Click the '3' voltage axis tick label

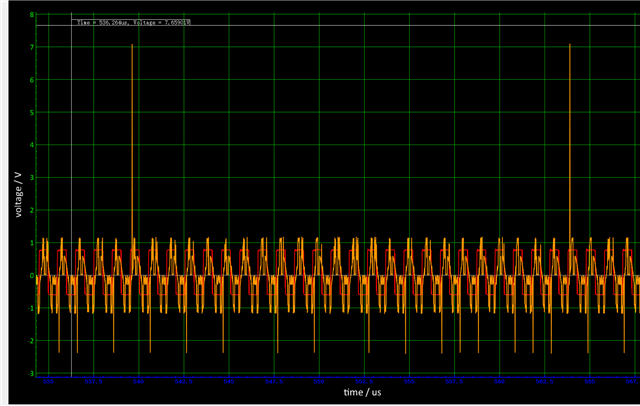pos(32,178)
